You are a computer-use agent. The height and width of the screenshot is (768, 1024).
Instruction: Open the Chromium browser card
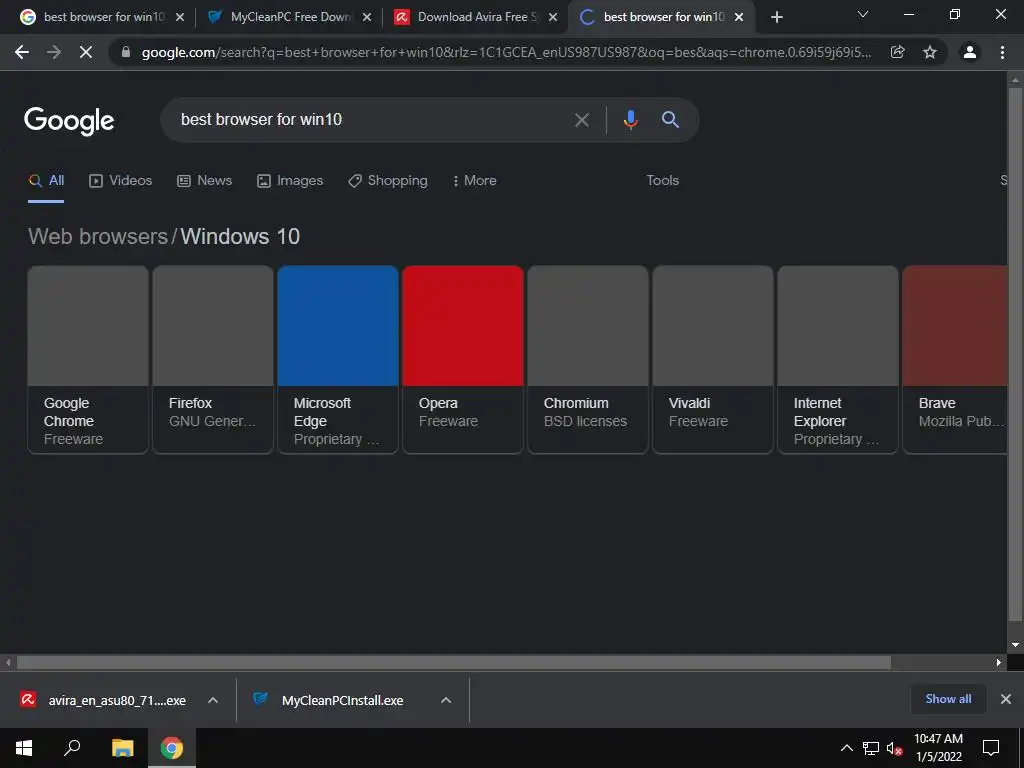(x=588, y=359)
